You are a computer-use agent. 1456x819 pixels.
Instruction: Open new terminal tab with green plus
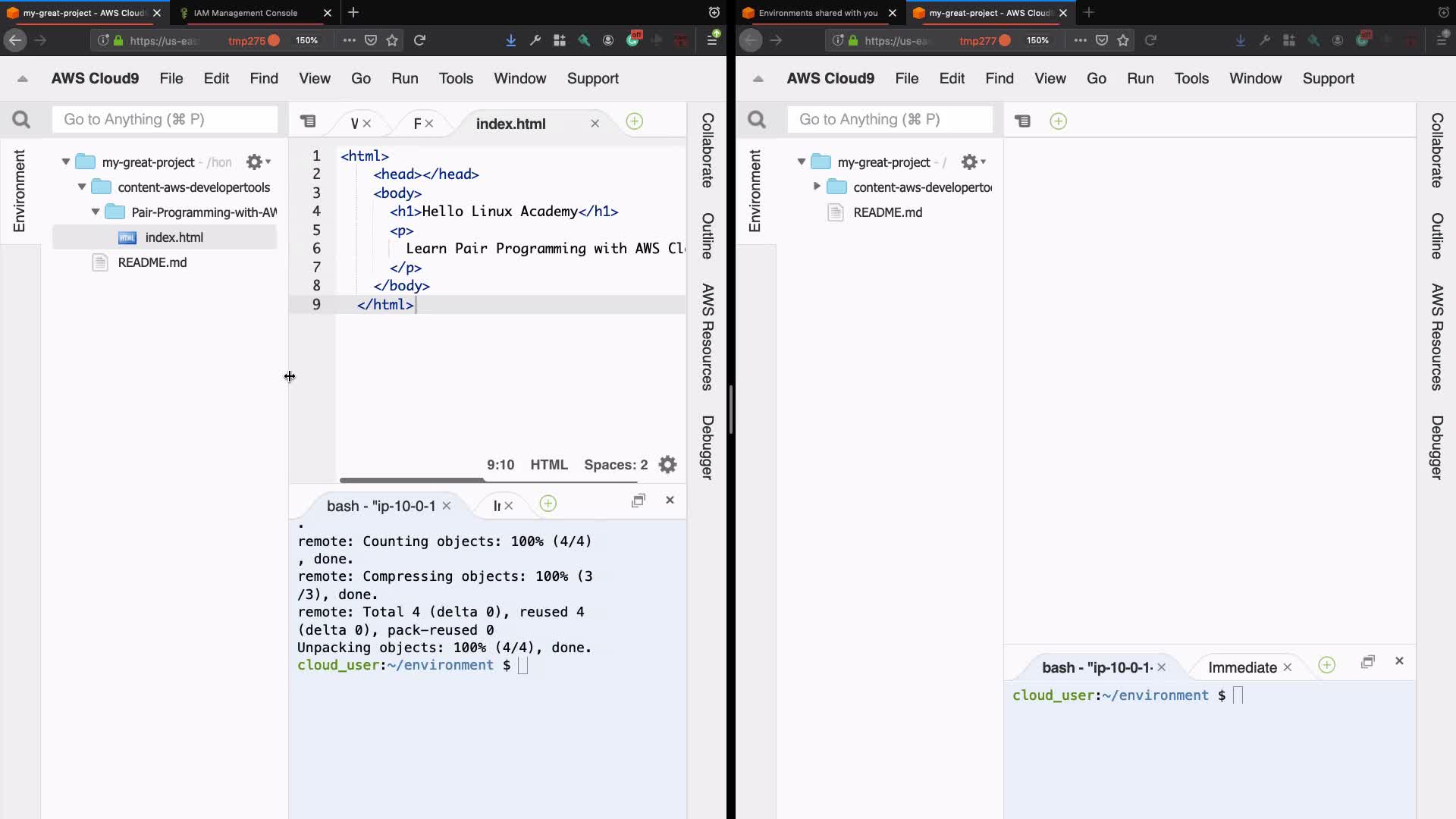548,504
